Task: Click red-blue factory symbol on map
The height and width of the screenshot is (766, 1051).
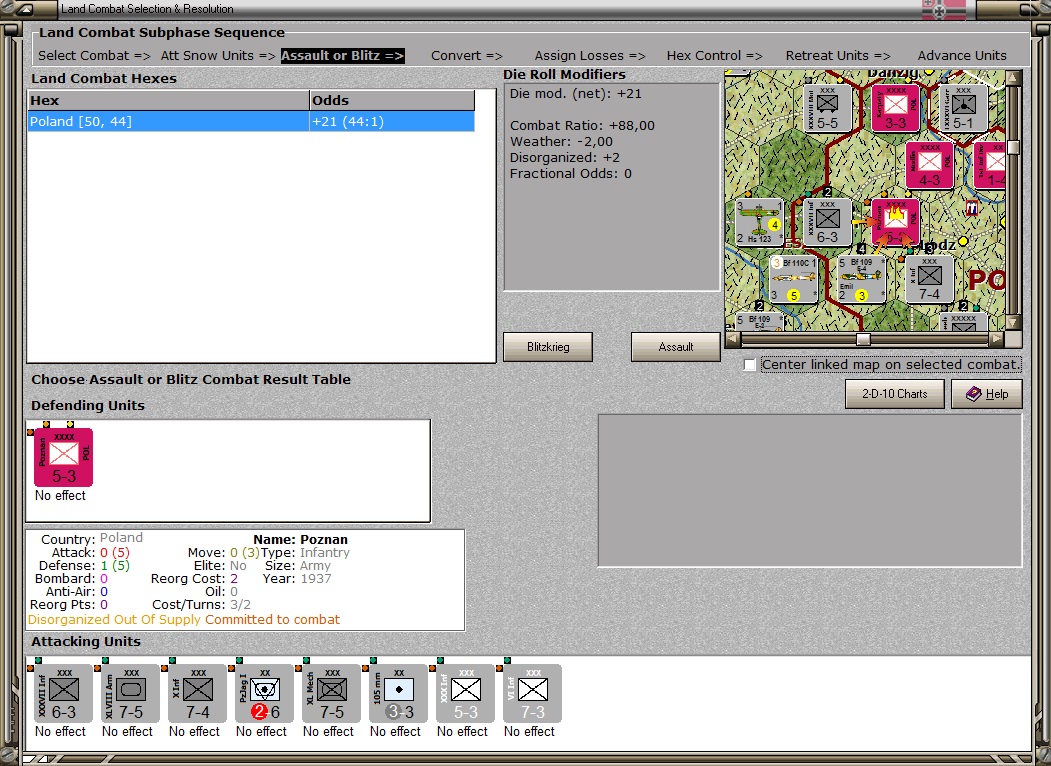Action: point(972,209)
